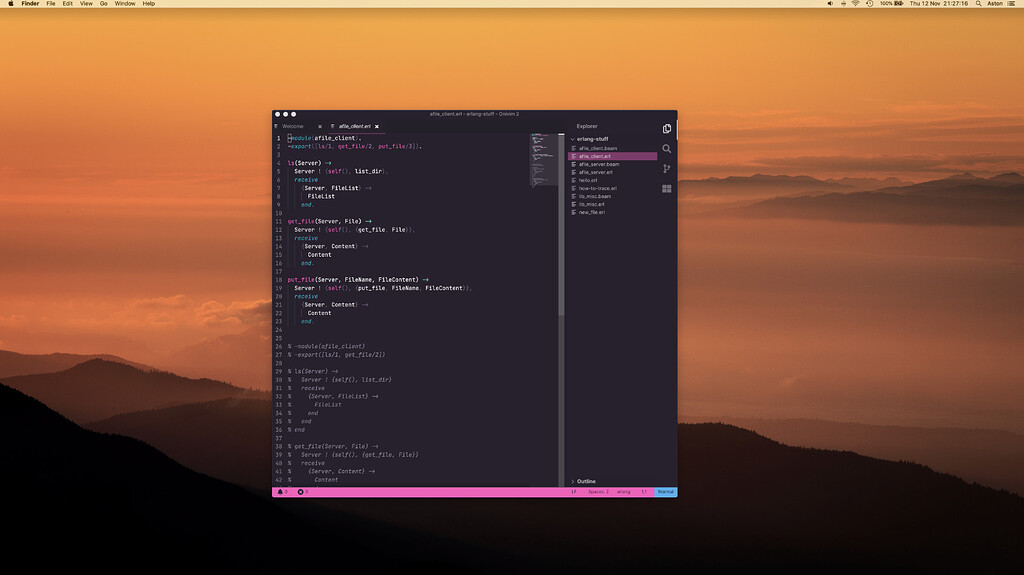Click line 1 module declaration
Screen dimensions: 1024x575
pyautogui.click(x=325, y=139)
